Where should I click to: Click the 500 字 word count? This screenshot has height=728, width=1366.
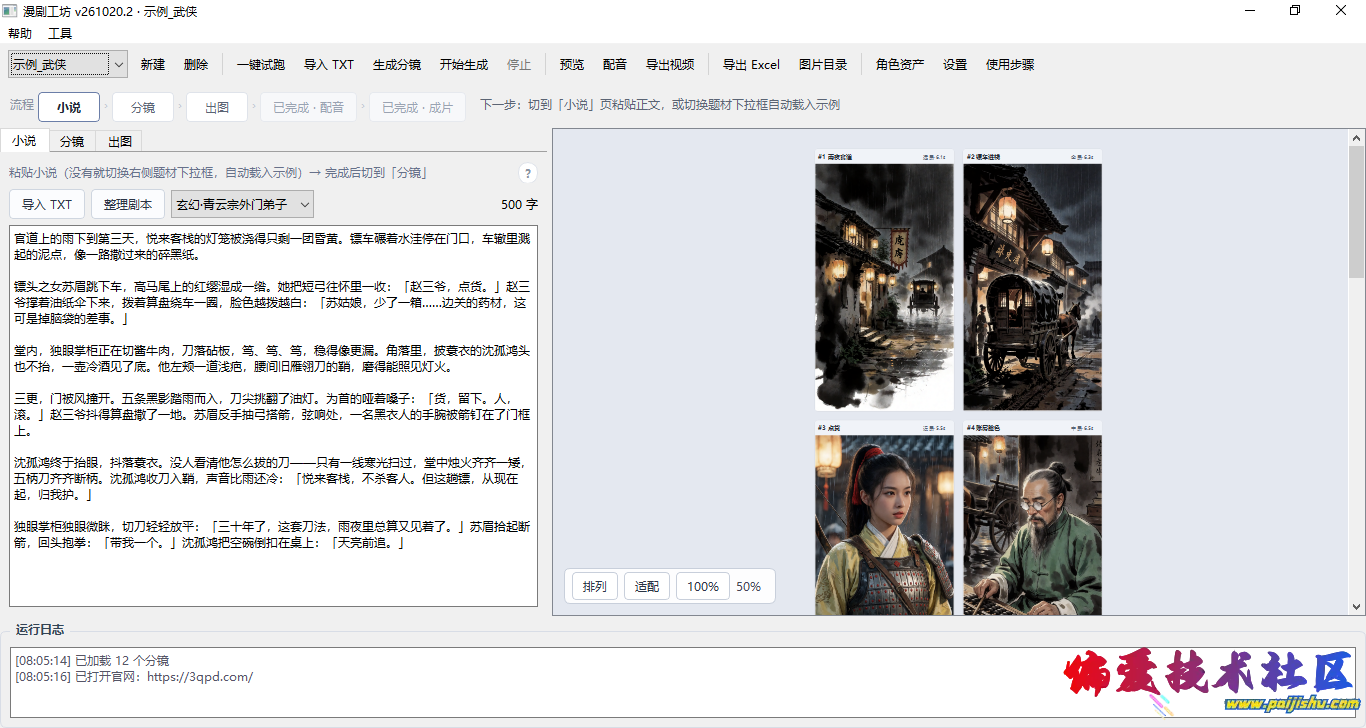[519, 204]
